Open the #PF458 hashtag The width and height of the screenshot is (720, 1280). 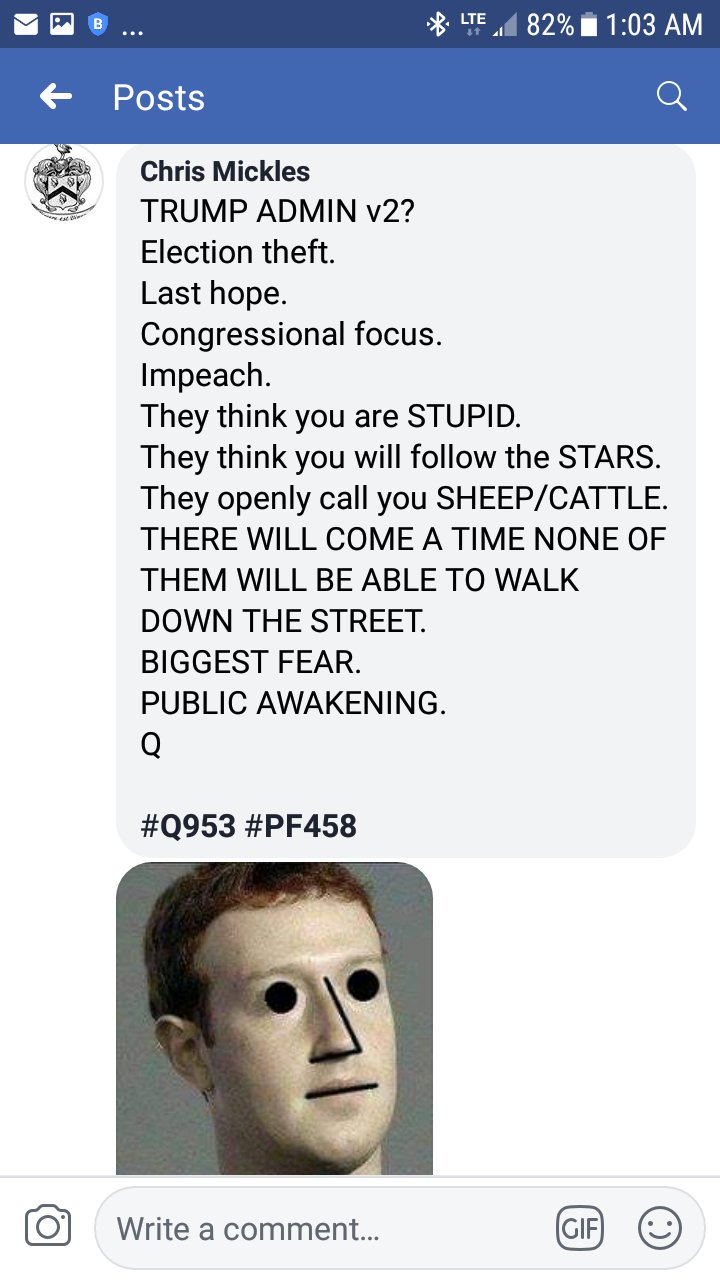(300, 826)
